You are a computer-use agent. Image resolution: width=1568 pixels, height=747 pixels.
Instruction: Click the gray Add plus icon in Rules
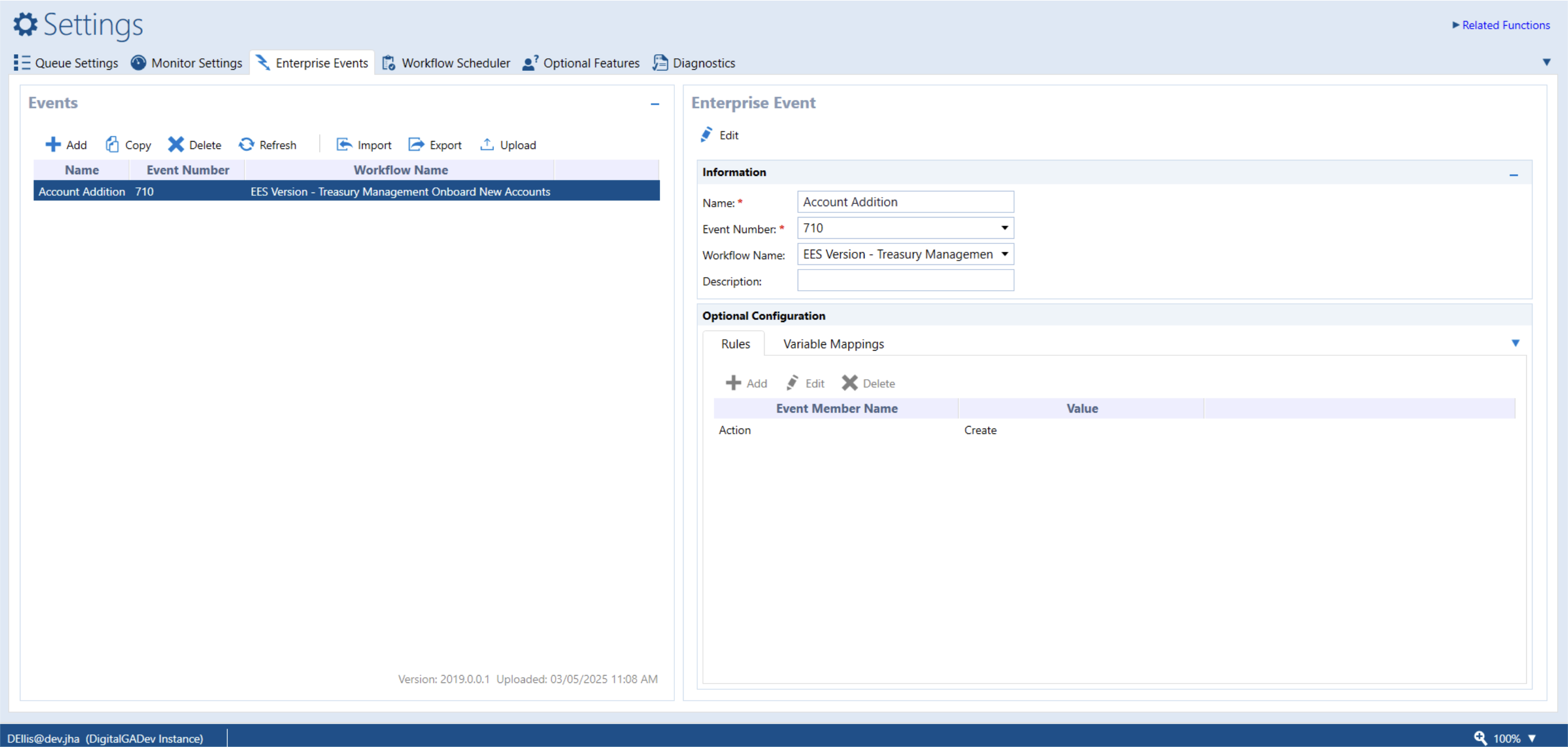734,383
